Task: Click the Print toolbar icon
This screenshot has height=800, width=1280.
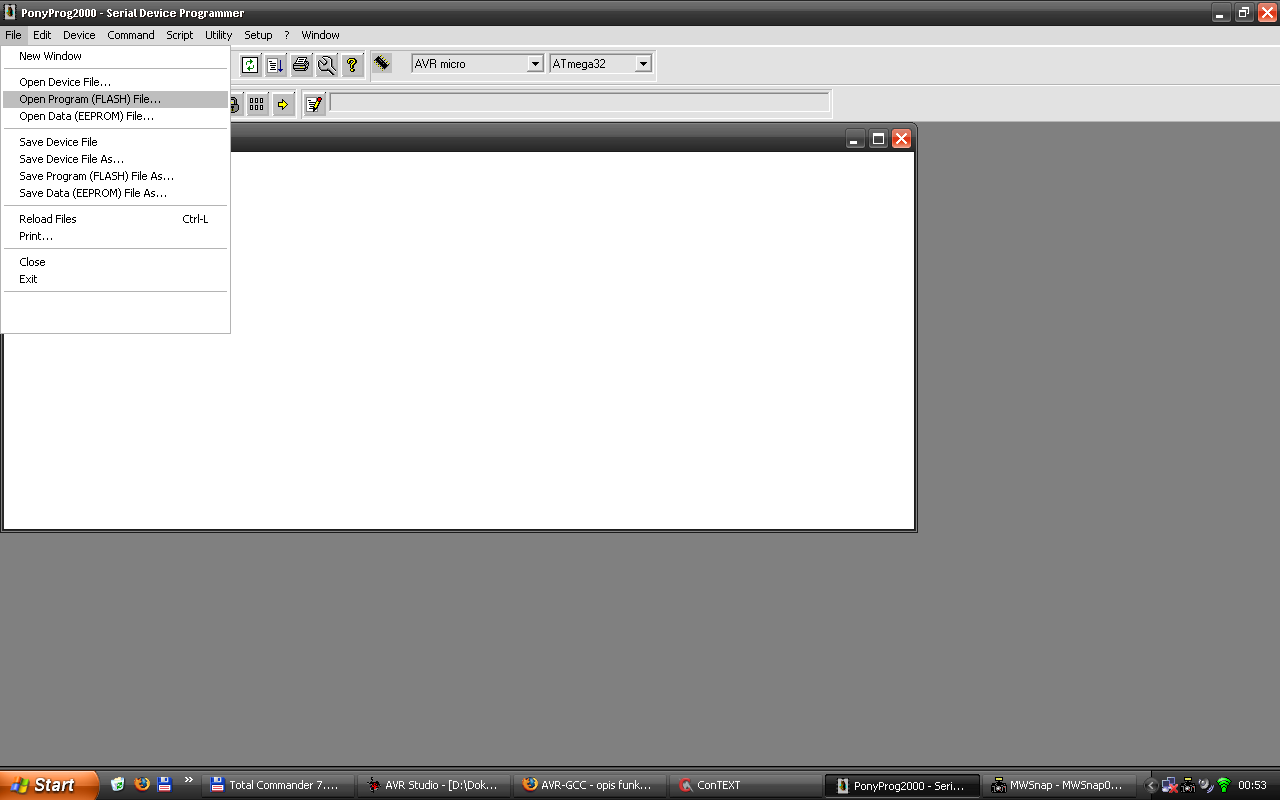Action: pyautogui.click(x=301, y=65)
